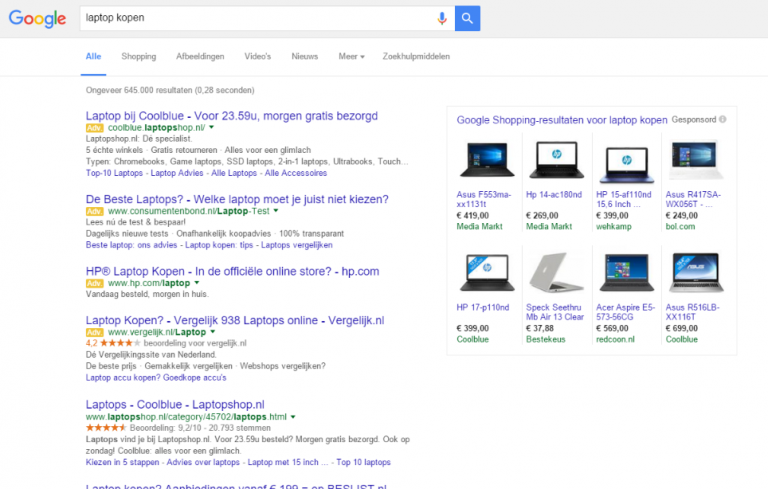This screenshot has width=768, height=489.
Task: Click 'Top 10 laptops' sitelink under Coolblue result
Action: pyautogui.click(x=363, y=462)
